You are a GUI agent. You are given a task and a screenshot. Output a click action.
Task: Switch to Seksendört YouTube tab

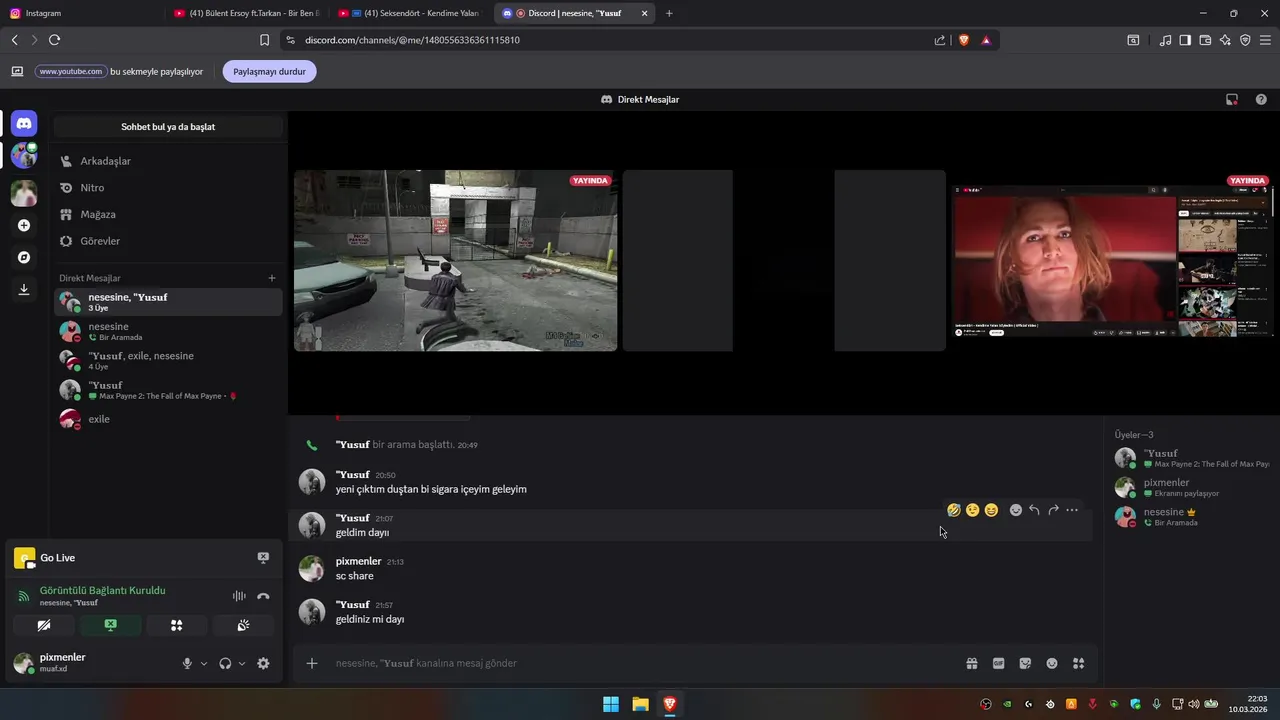[411, 13]
